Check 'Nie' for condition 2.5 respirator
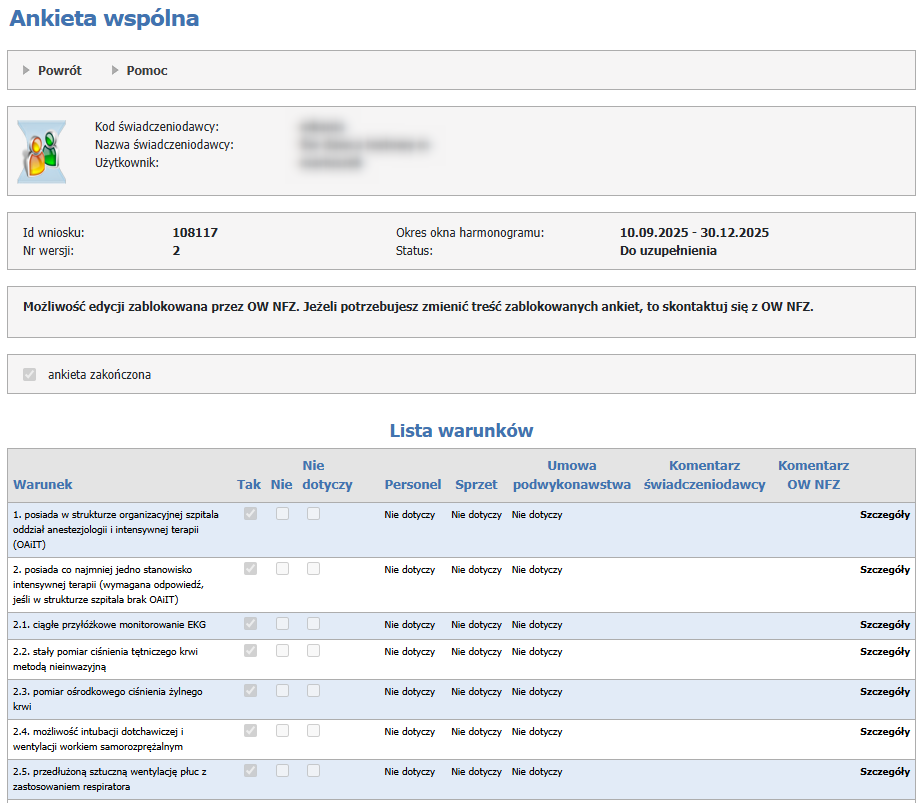The width and height of the screenshot is (923, 803). tap(282, 771)
